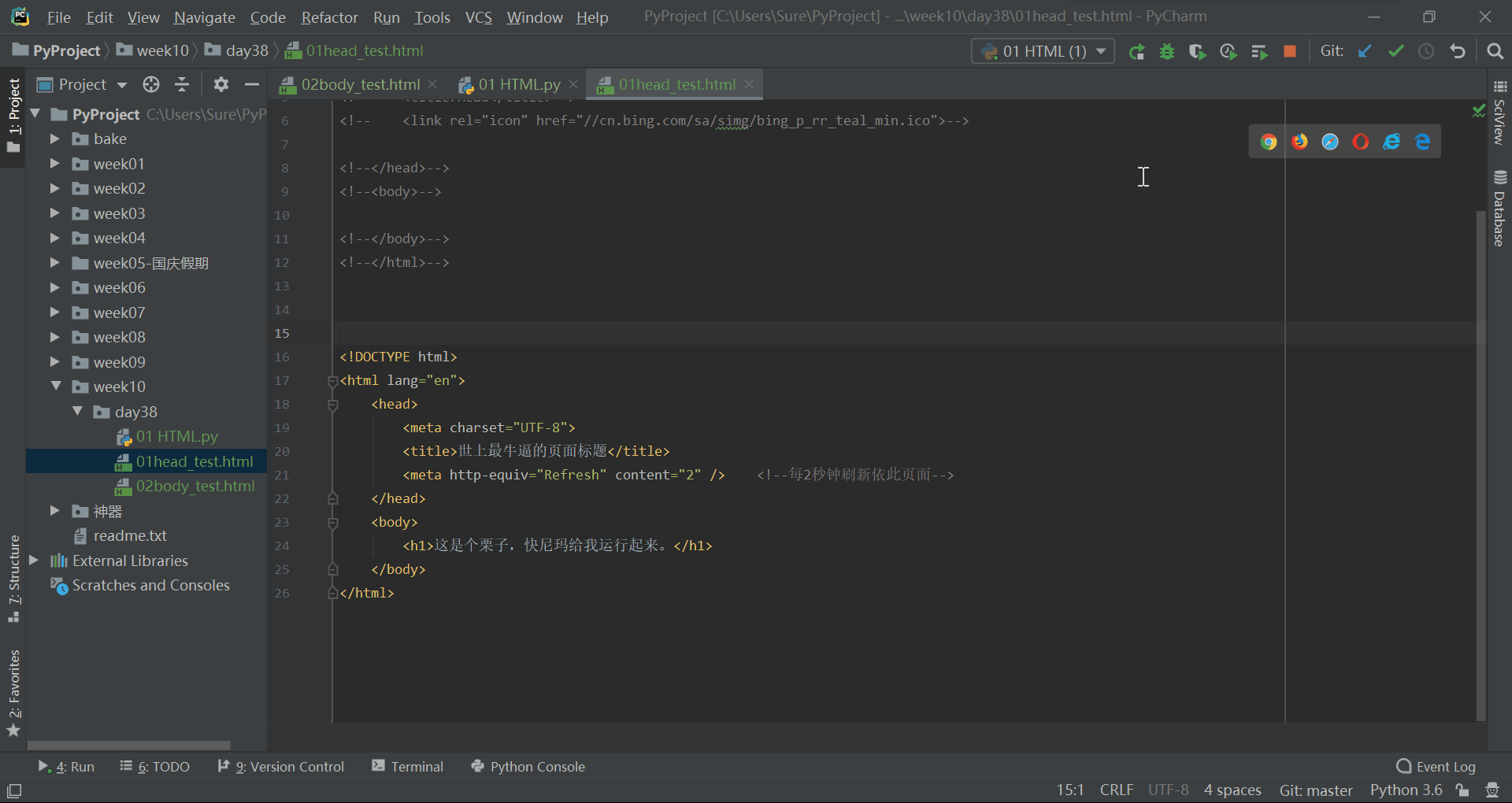Collapse the head section fold marker
The image size is (1512, 803).
[x=332, y=405]
